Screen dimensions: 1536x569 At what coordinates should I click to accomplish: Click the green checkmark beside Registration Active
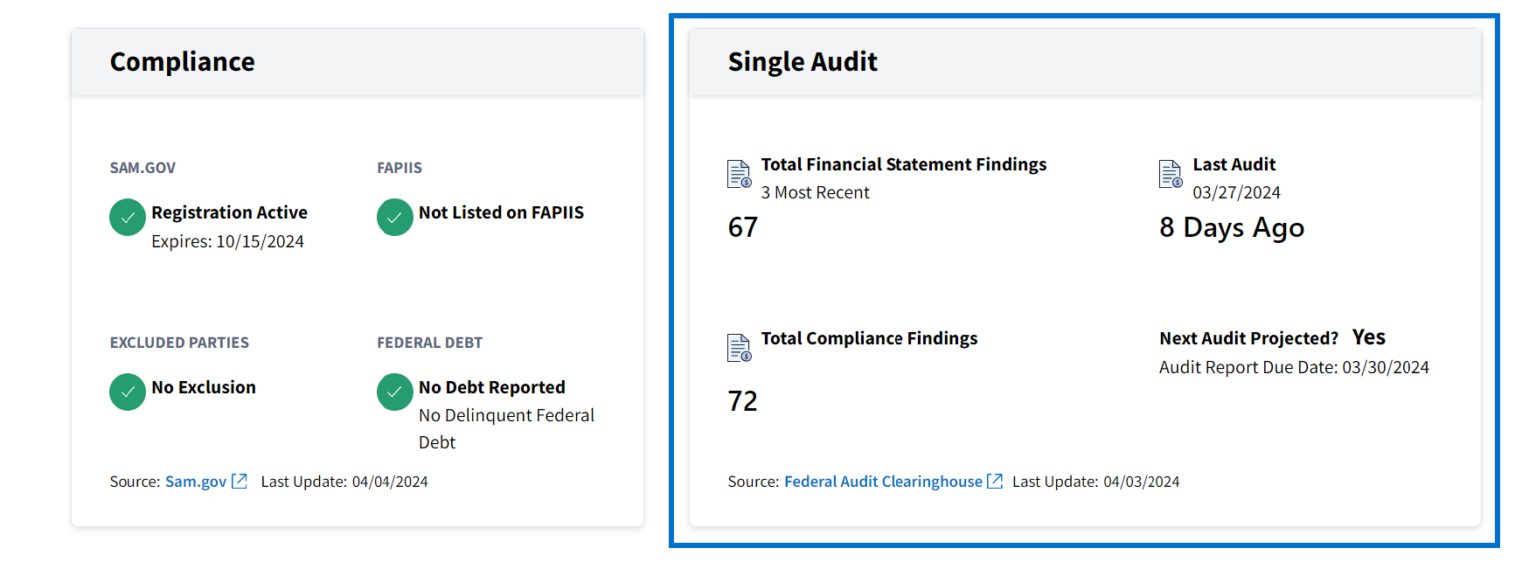tap(127, 218)
